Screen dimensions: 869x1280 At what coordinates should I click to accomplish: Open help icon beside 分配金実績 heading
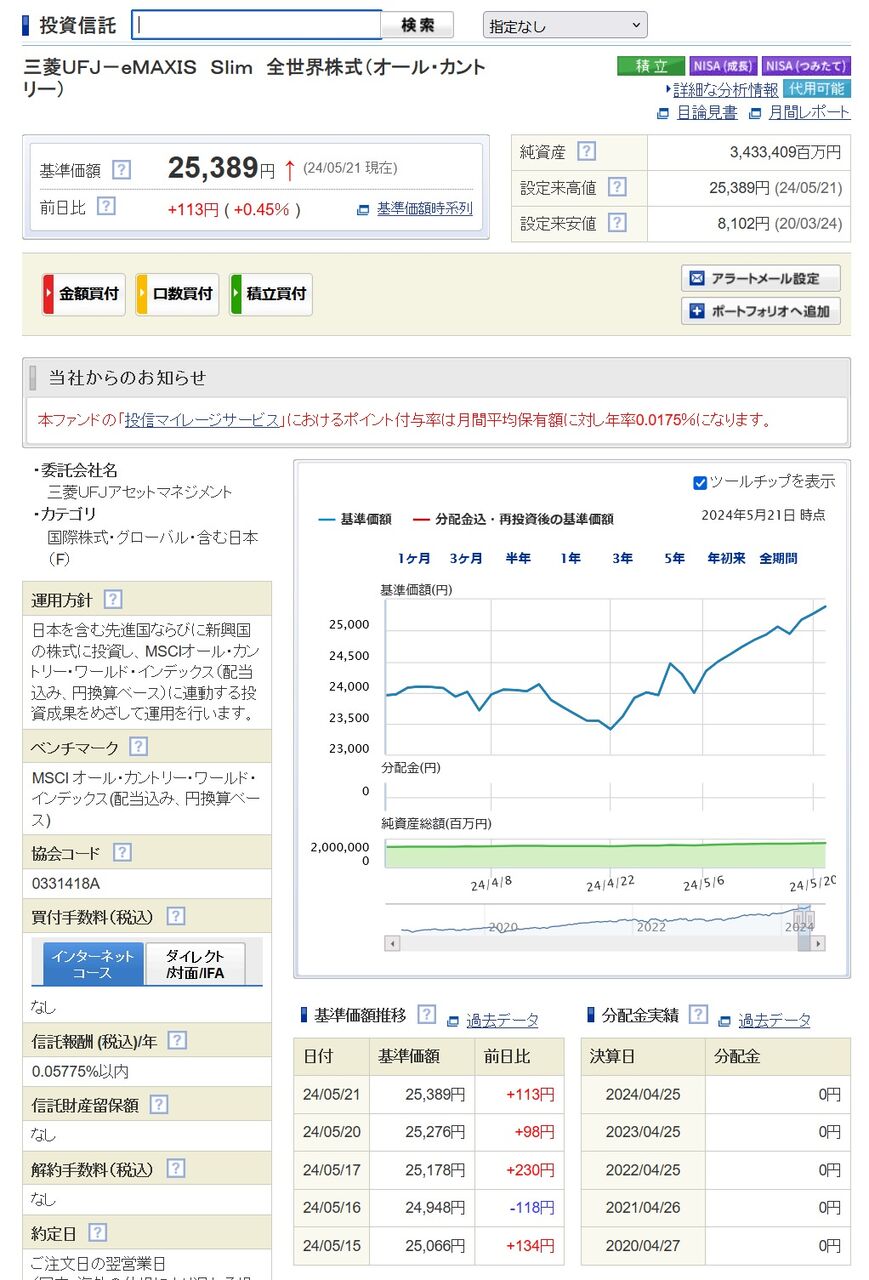[x=698, y=1014]
